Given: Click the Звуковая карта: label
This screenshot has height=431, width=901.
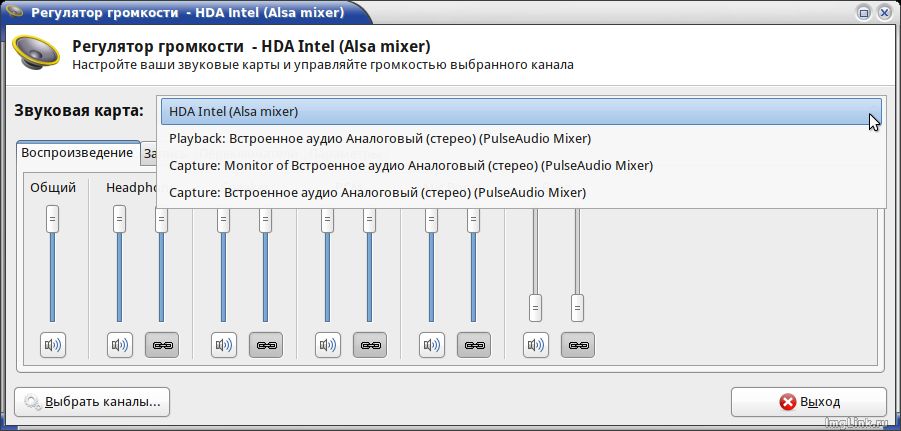Looking at the screenshot, I should pos(79,110).
